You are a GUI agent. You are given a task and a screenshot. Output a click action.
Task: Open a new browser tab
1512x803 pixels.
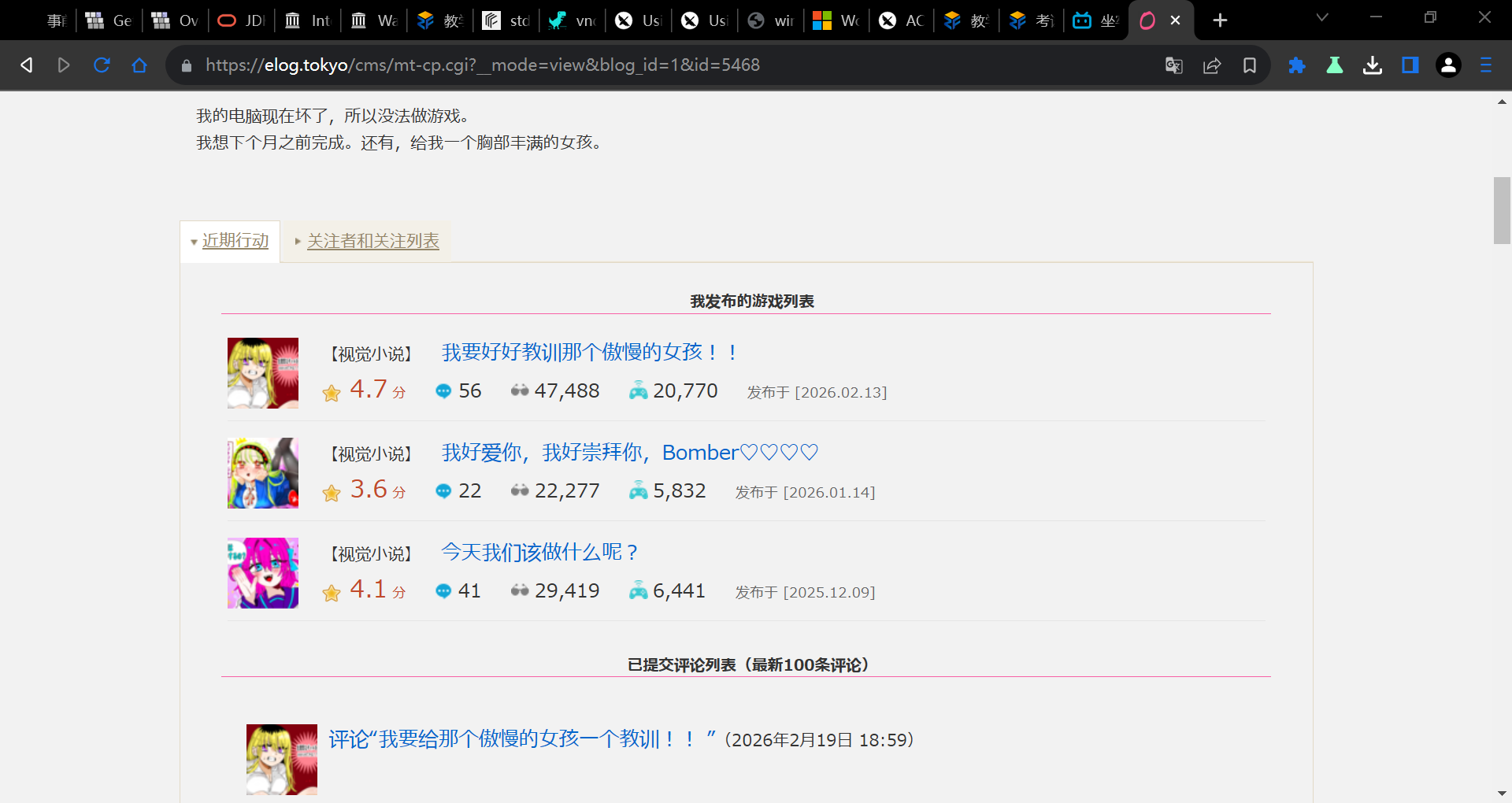(1220, 20)
